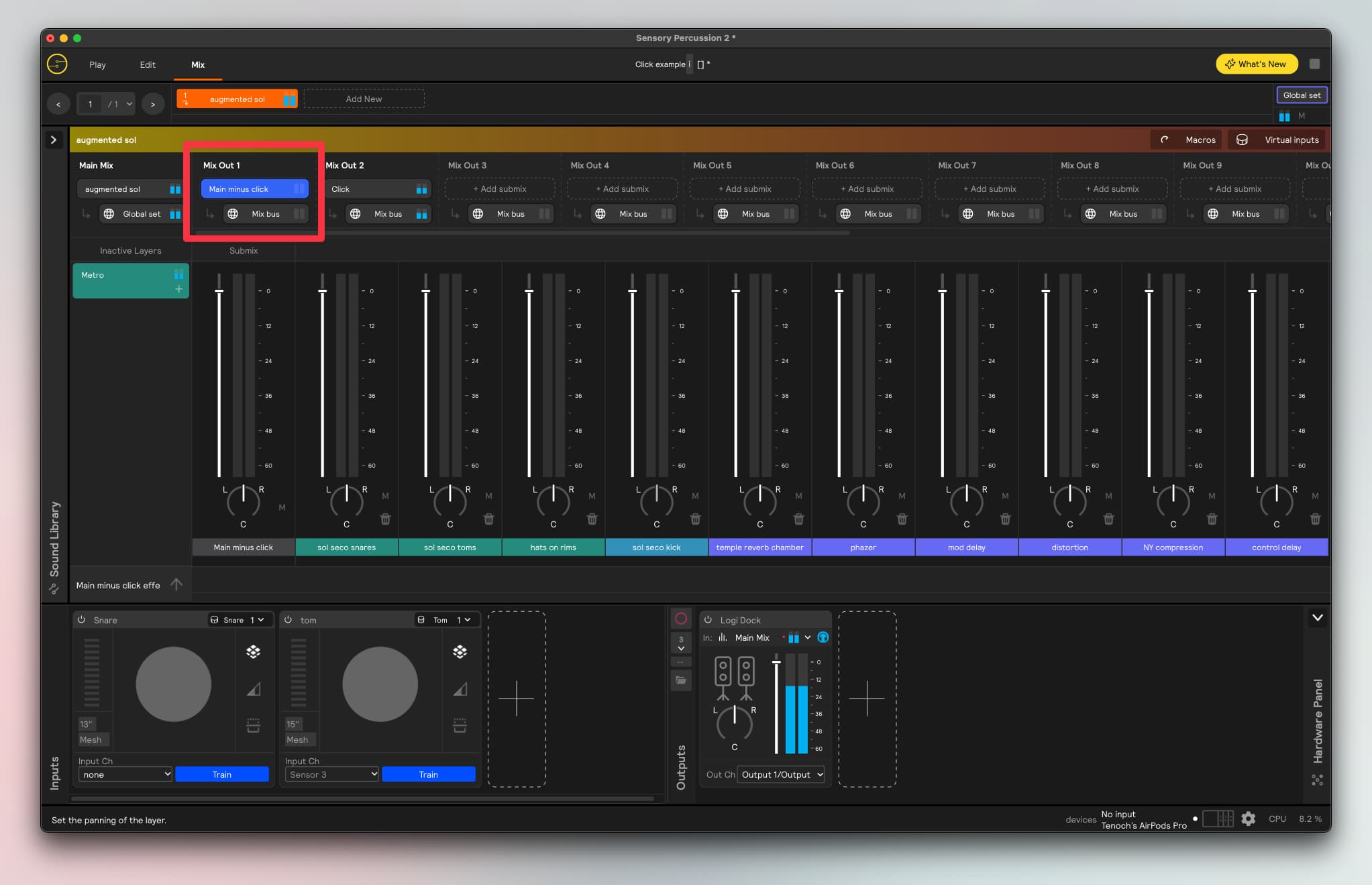Click the Snare threshold ramp icon

coord(253,689)
